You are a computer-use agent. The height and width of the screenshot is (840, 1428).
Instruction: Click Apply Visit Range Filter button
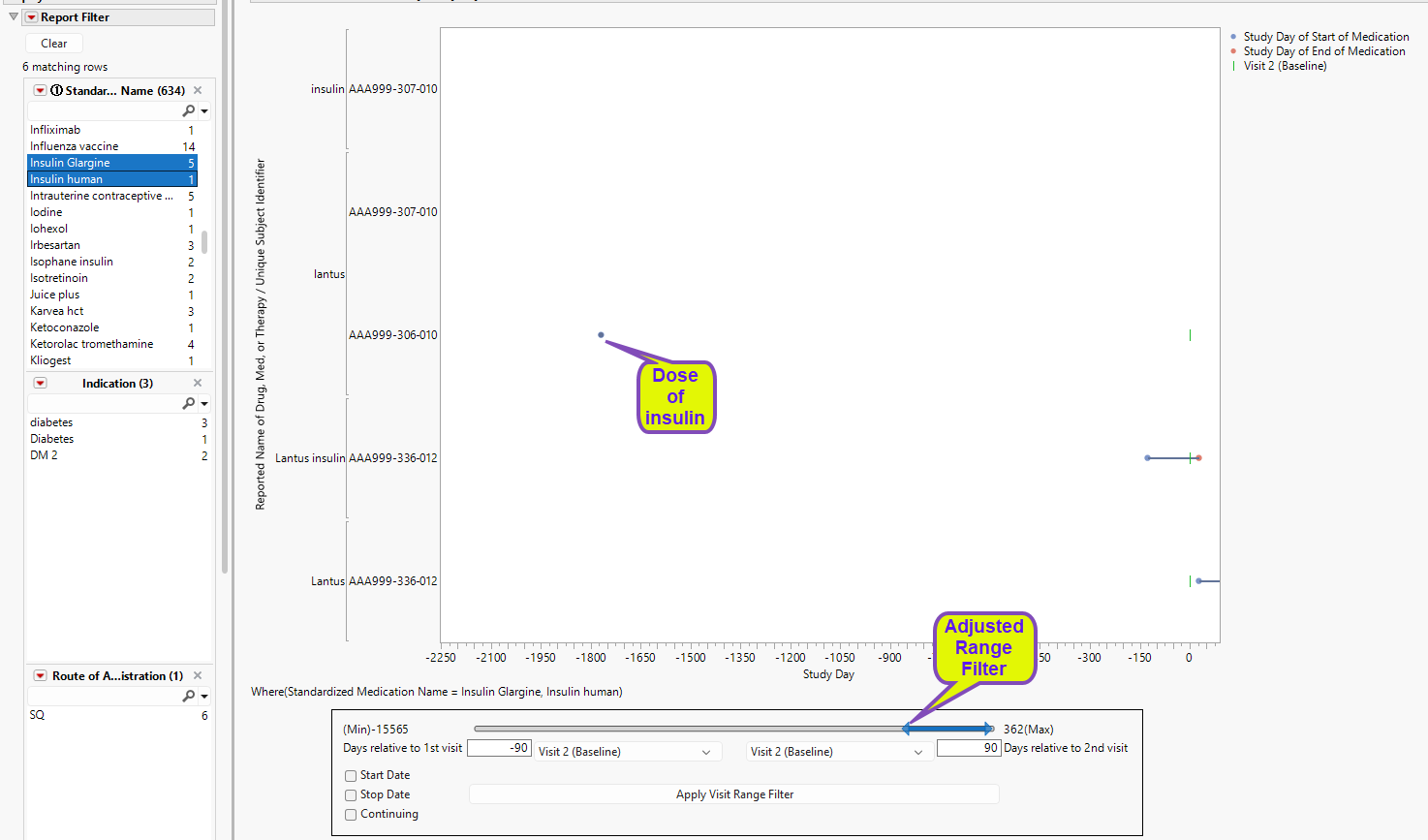coord(734,794)
